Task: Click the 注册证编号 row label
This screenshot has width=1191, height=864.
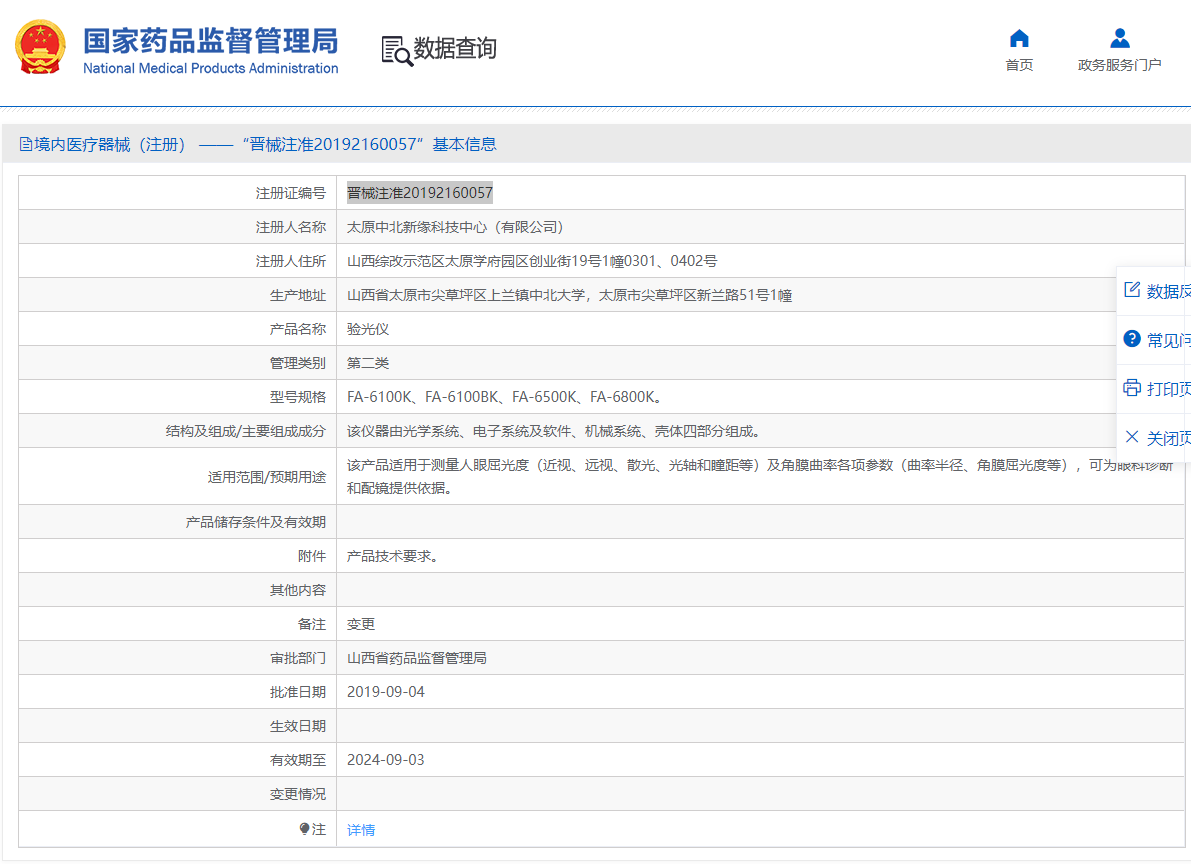Action: point(290,193)
